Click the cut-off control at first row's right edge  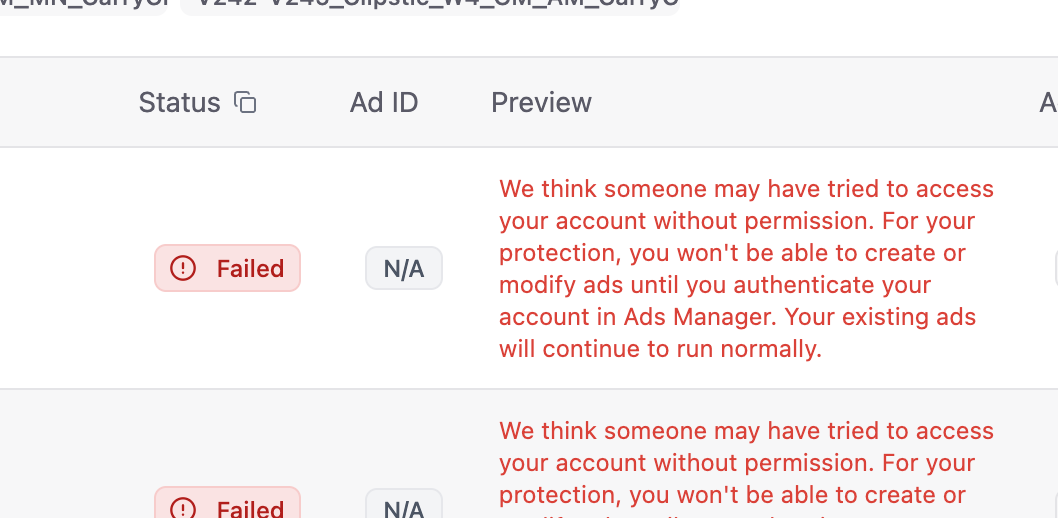[x=1055, y=268]
